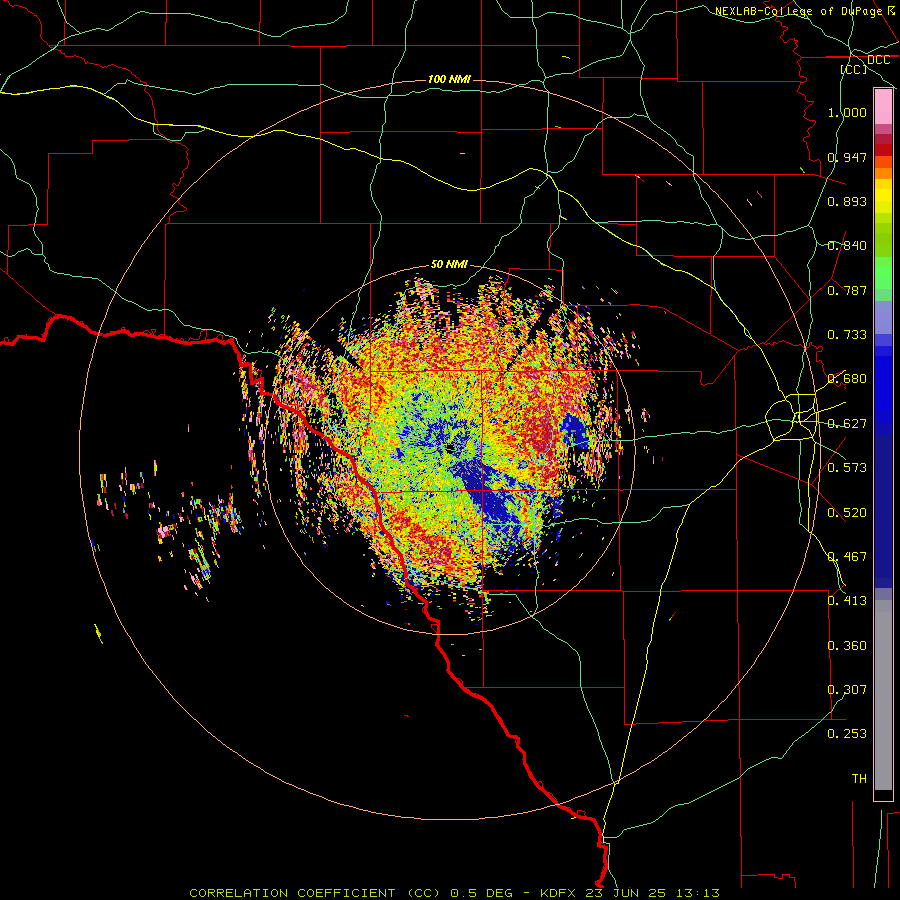900x900 pixels.
Task: Click the 0.680 legend value
Action: tap(847, 379)
